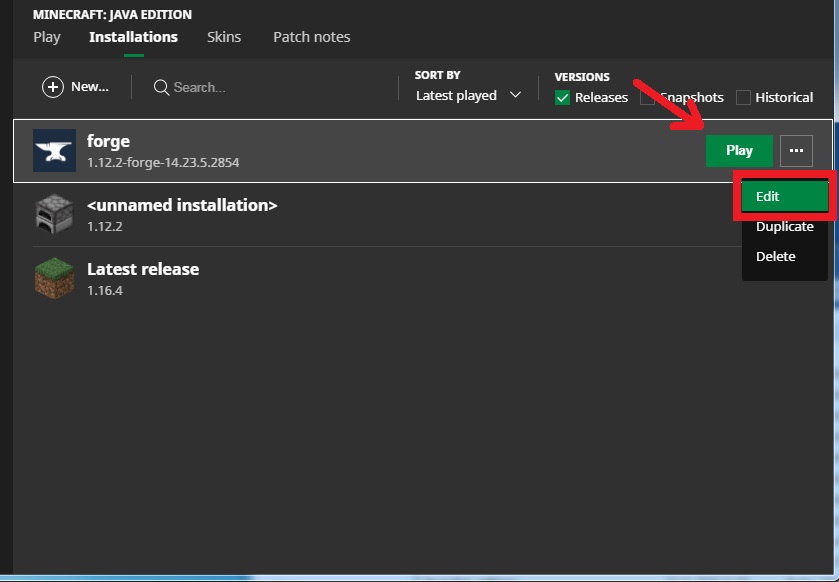The width and height of the screenshot is (839, 582).
Task: Click into the Search installations field
Action: tap(199, 87)
